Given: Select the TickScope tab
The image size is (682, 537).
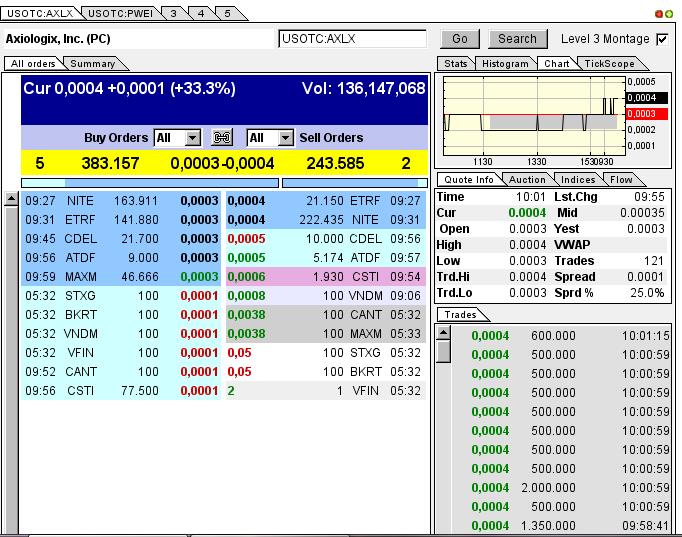Looking at the screenshot, I should [x=608, y=64].
